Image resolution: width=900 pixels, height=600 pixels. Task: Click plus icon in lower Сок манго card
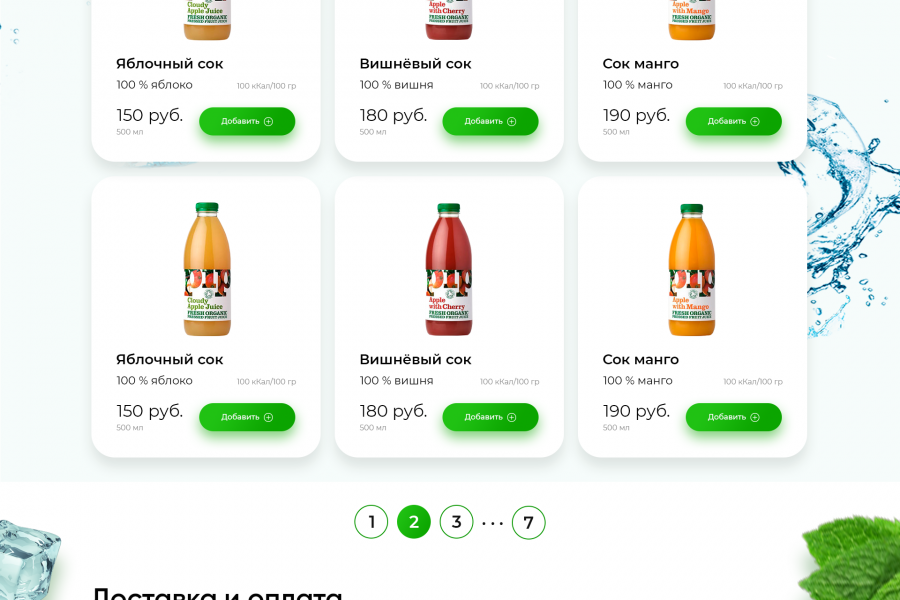[x=755, y=418]
